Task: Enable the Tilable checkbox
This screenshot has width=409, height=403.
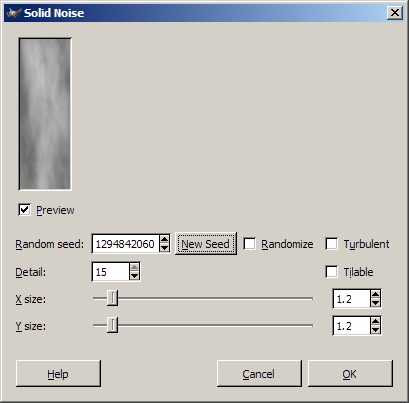Action: click(332, 272)
